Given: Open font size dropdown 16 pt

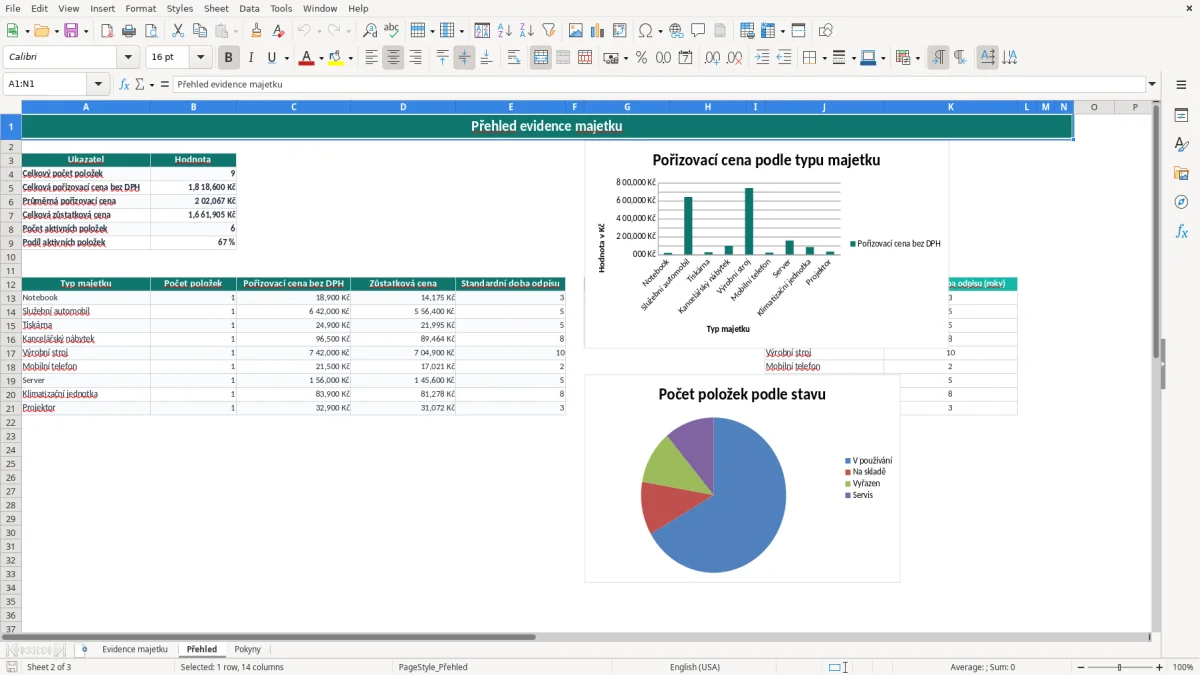Looking at the screenshot, I should click(201, 58).
